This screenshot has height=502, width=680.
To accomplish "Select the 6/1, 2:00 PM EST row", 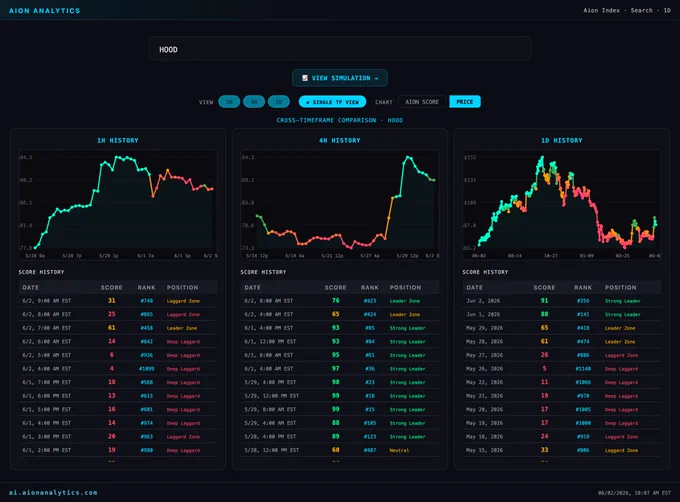I will 118,450.
